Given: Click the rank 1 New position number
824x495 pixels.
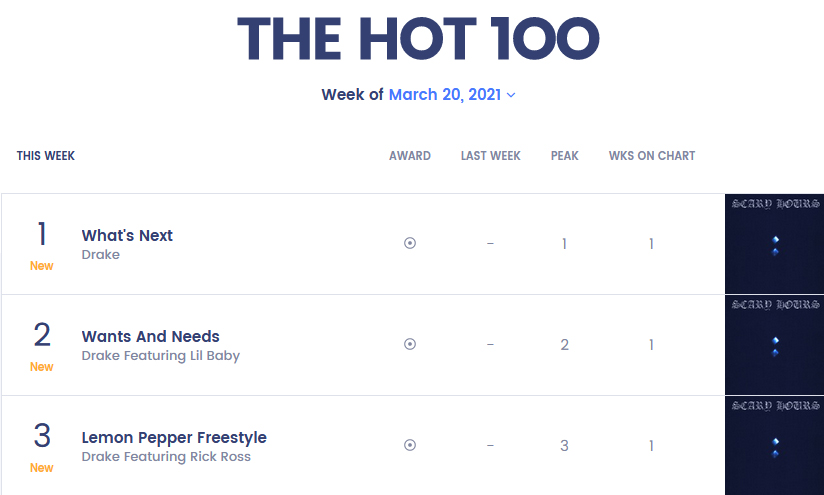Looking at the screenshot, I should [x=42, y=235].
